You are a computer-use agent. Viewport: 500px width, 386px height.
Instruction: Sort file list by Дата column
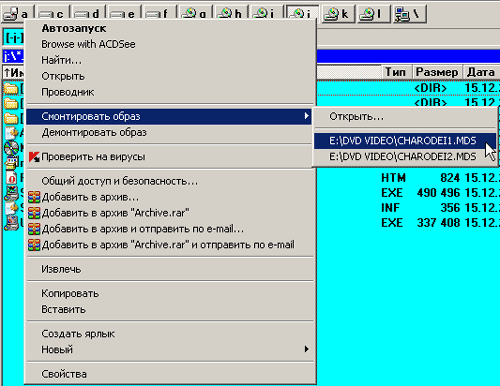click(481, 72)
